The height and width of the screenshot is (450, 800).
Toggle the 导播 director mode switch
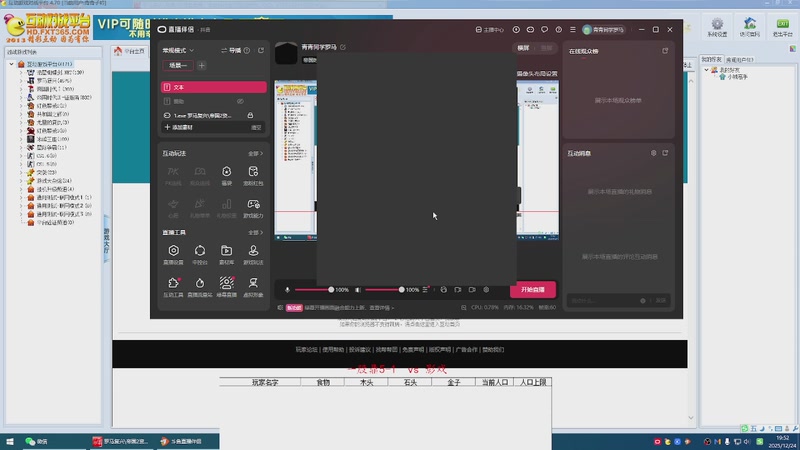(x=231, y=51)
